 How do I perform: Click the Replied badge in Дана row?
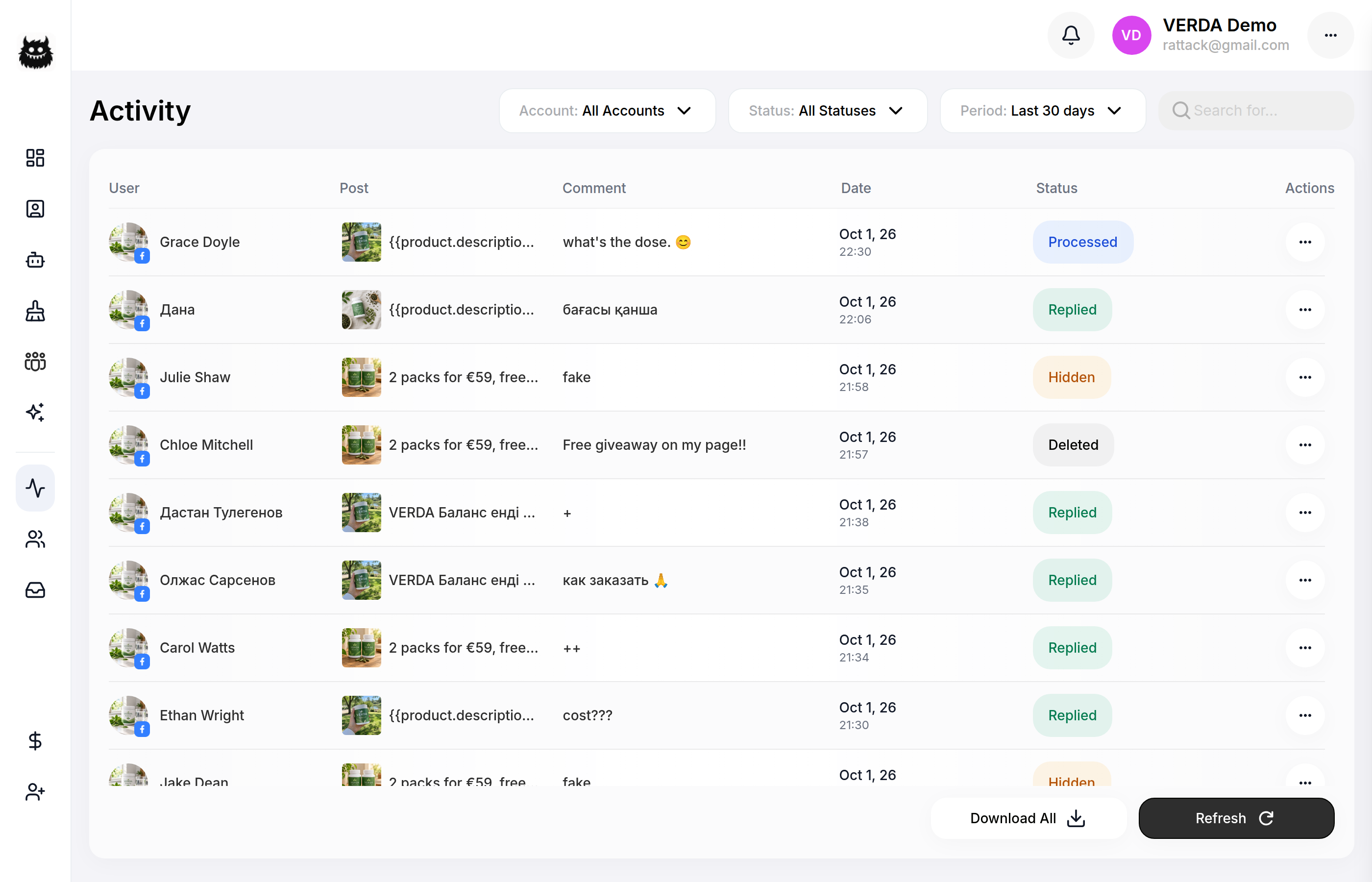[x=1072, y=310]
